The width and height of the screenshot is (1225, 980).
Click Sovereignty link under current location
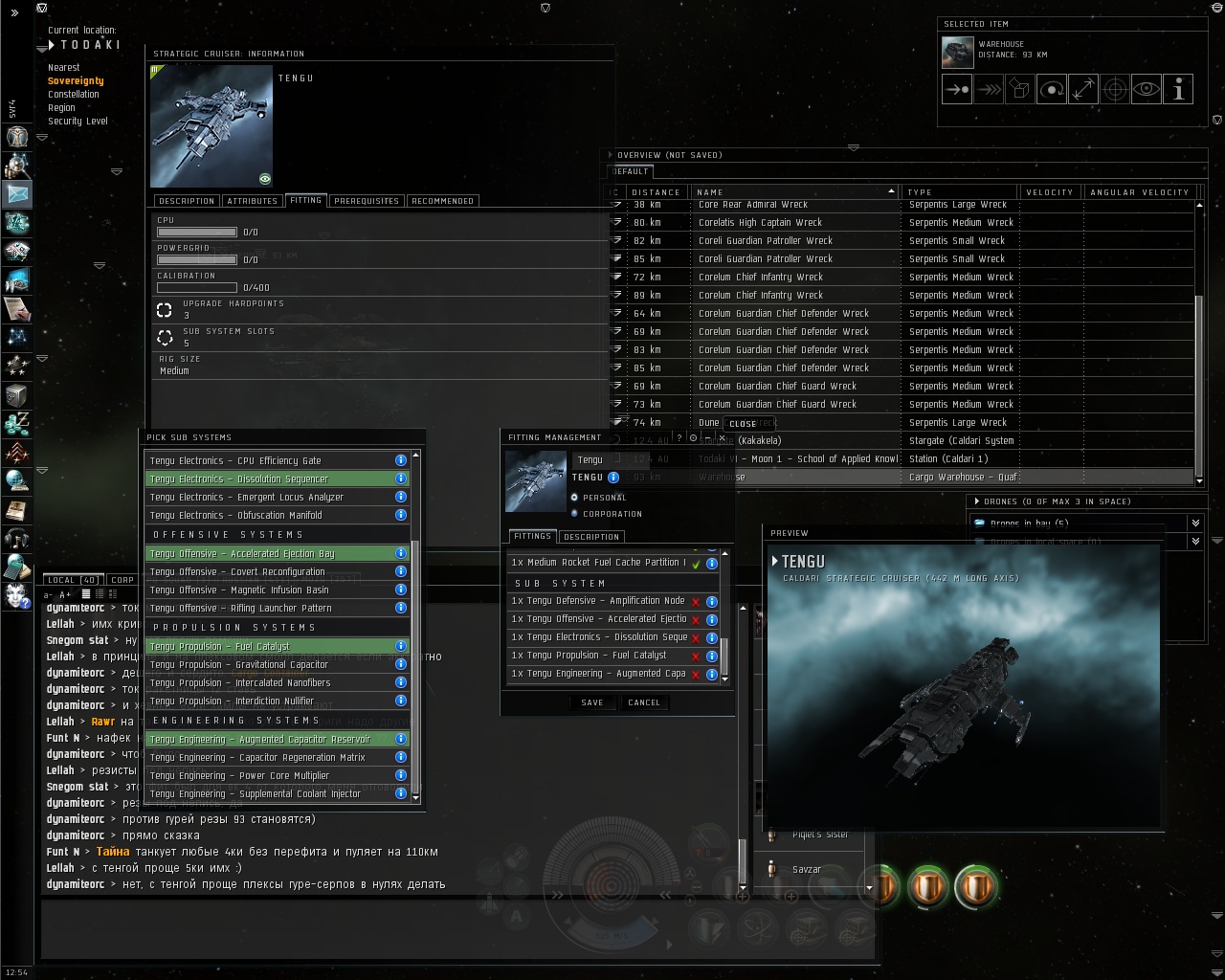76,81
